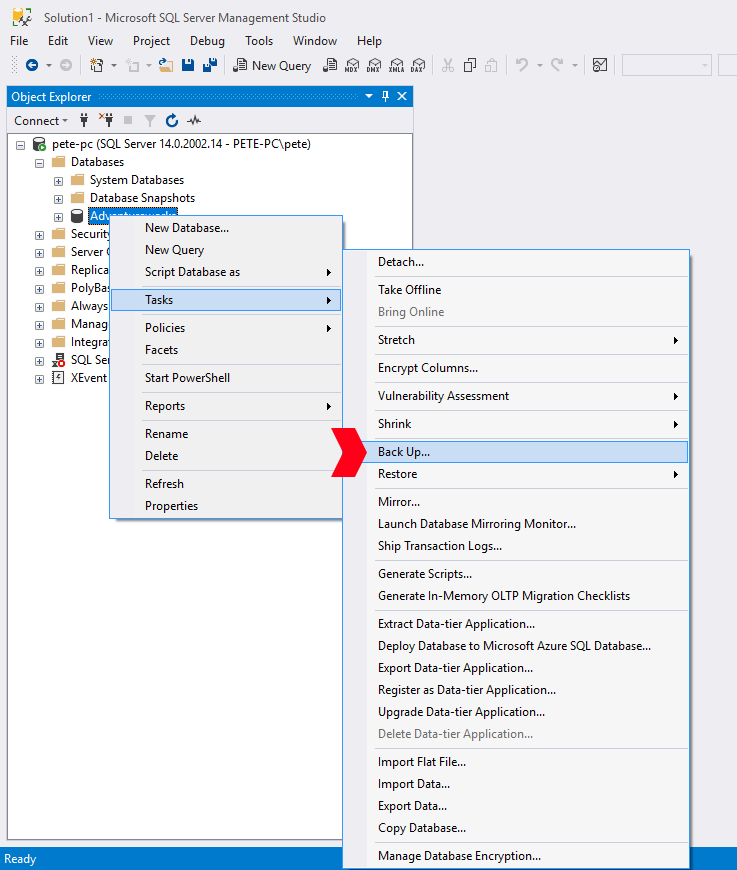Open the Window menu

[x=315, y=41]
